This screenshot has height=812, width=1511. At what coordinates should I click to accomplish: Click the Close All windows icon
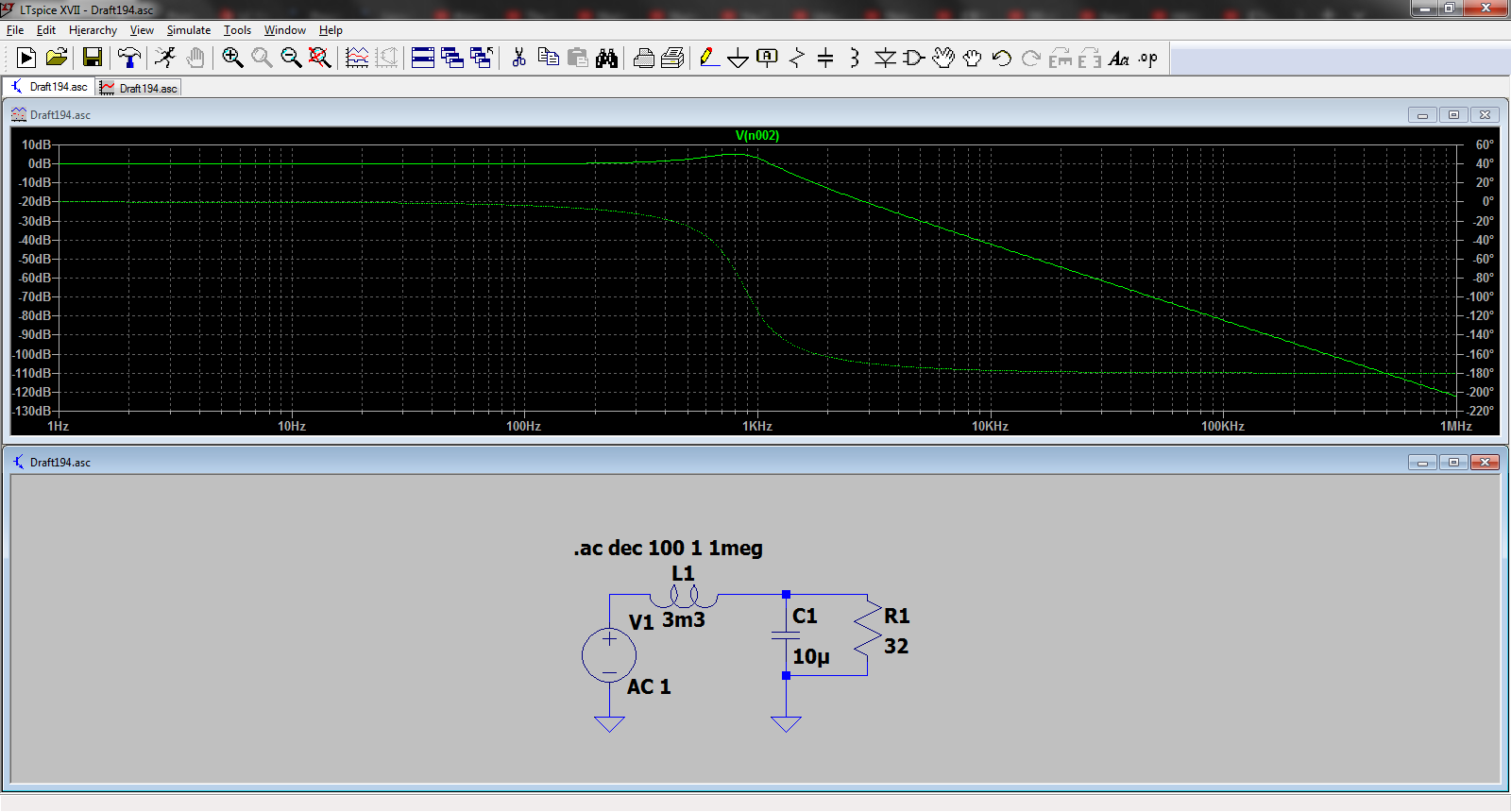[x=482, y=58]
